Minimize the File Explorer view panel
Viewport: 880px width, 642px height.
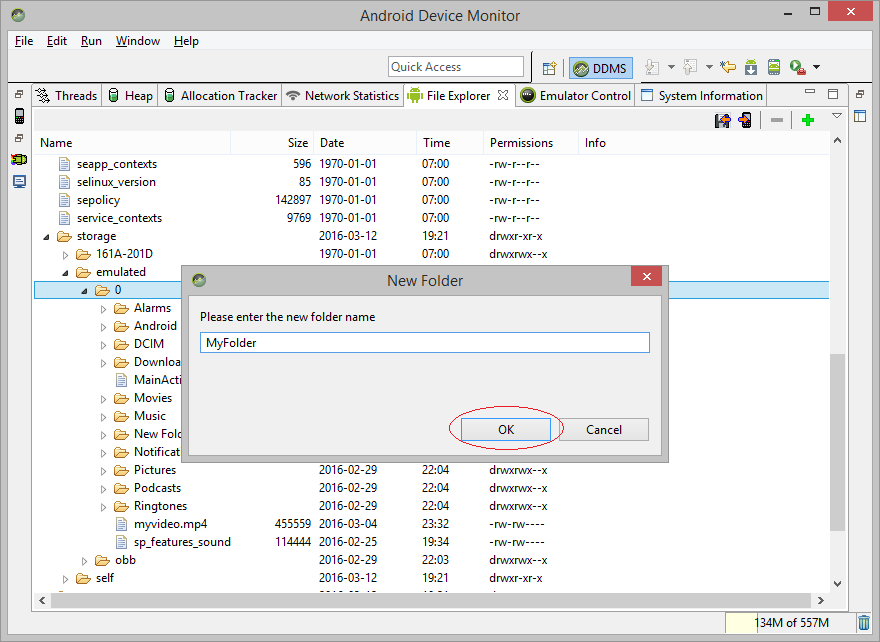pyautogui.click(x=810, y=92)
